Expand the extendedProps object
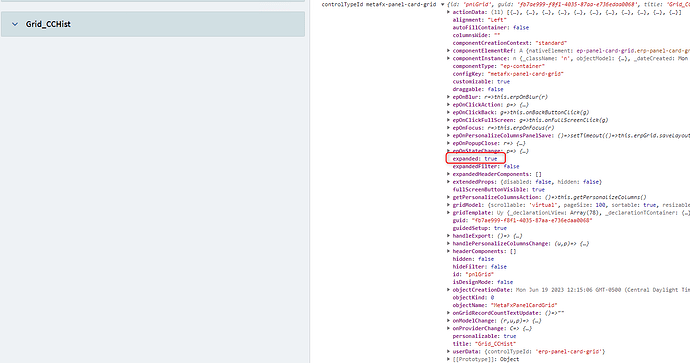The height and width of the screenshot is (363, 690). [x=448, y=182]
